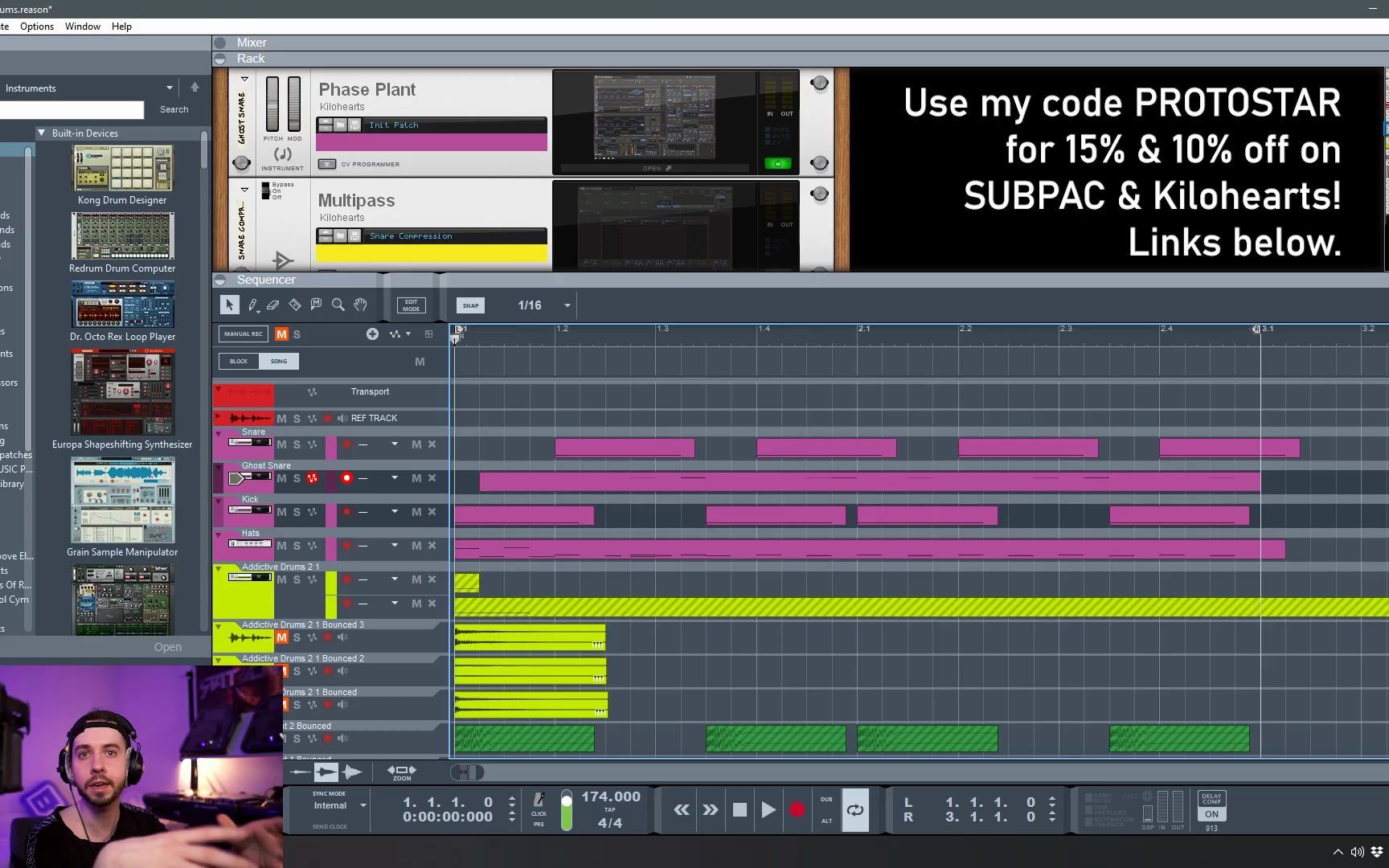Open the Sync Mode Internal dropdown
Viewport: 1389px width, 868px height.
pyautogui.click(x=363, y=805)
